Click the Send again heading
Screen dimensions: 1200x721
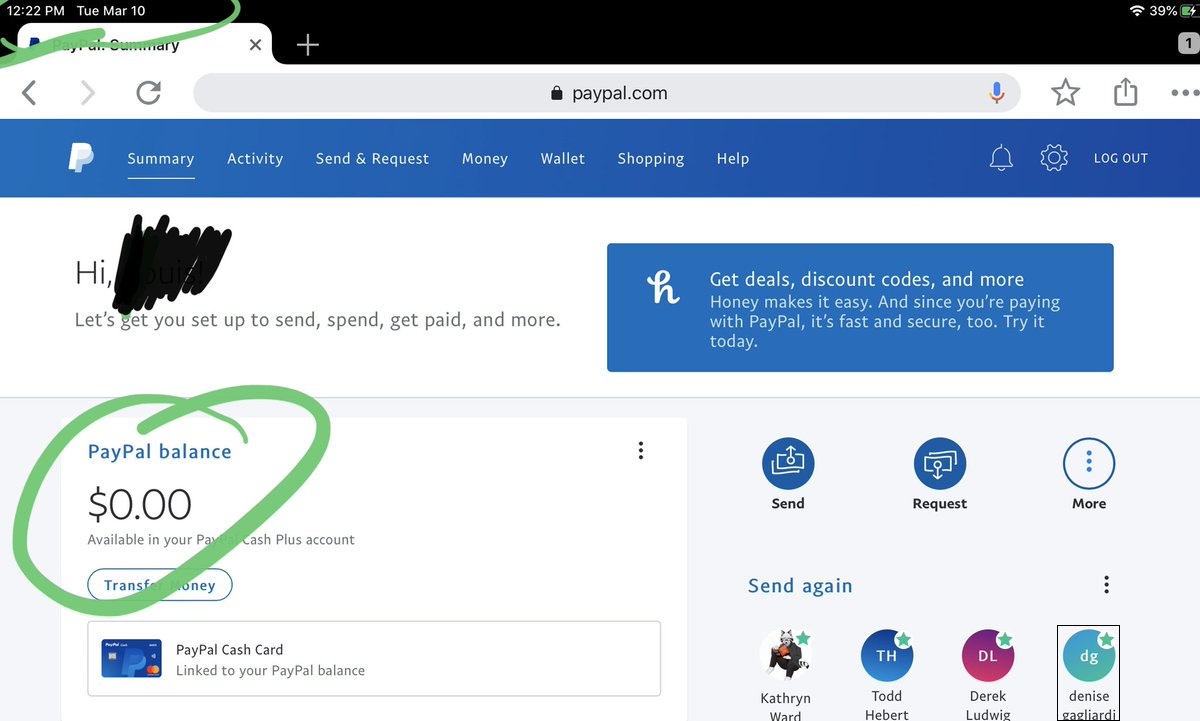[800, 586]
